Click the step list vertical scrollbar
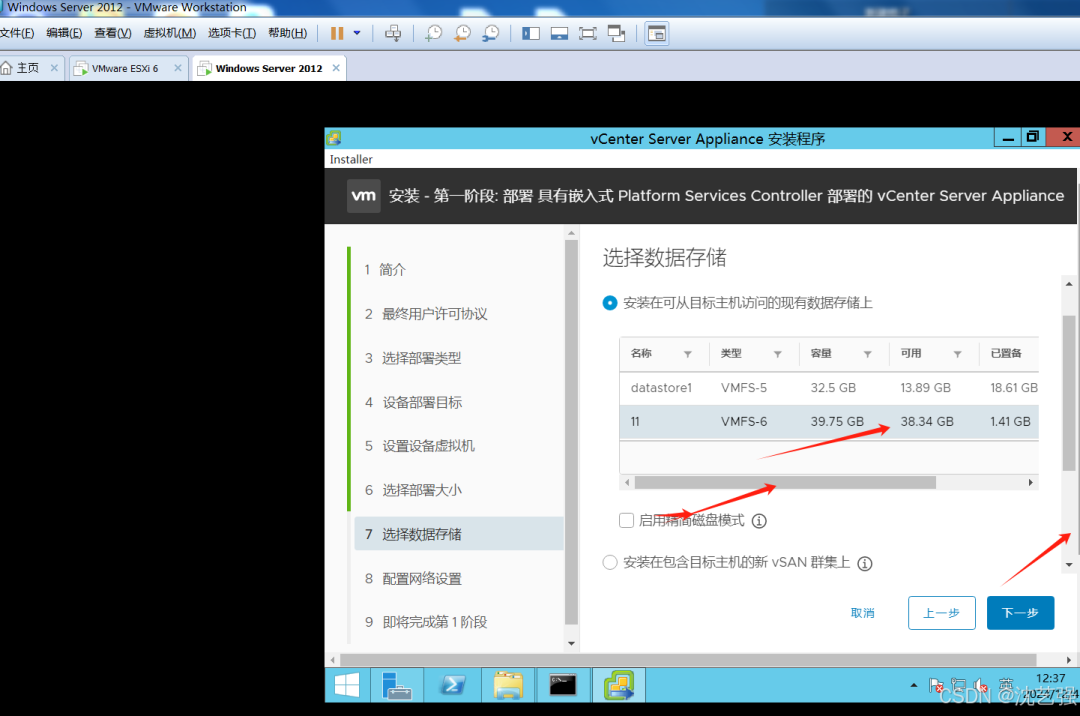 (571, 432)
